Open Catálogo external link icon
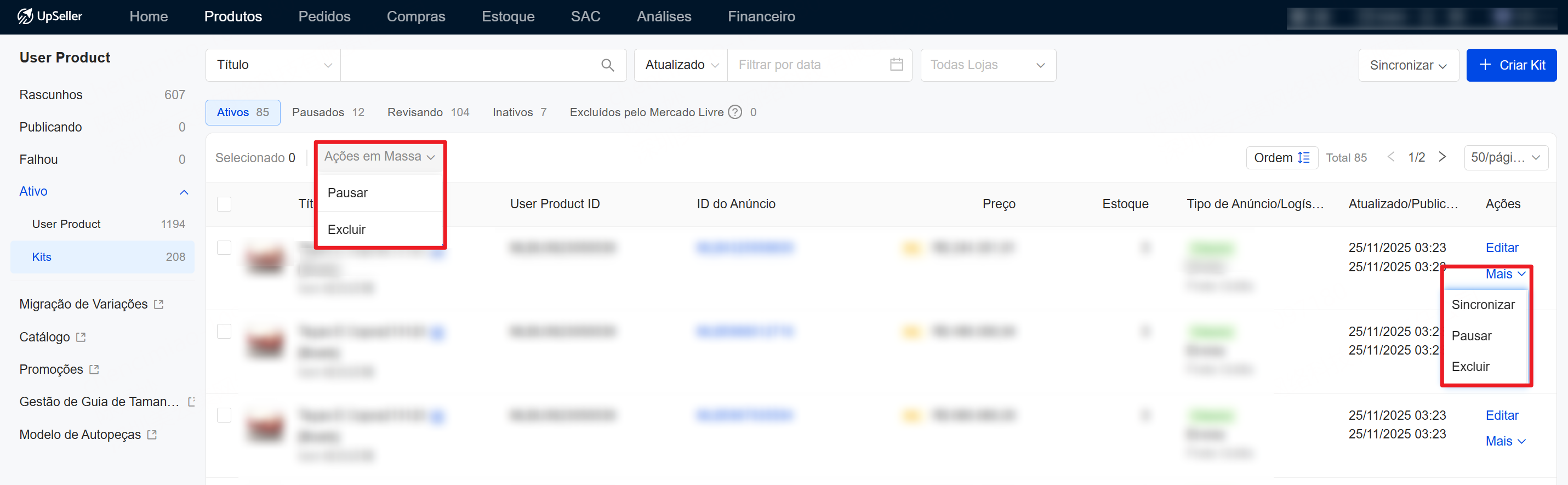1568x485 pixels. click(81, 337)
